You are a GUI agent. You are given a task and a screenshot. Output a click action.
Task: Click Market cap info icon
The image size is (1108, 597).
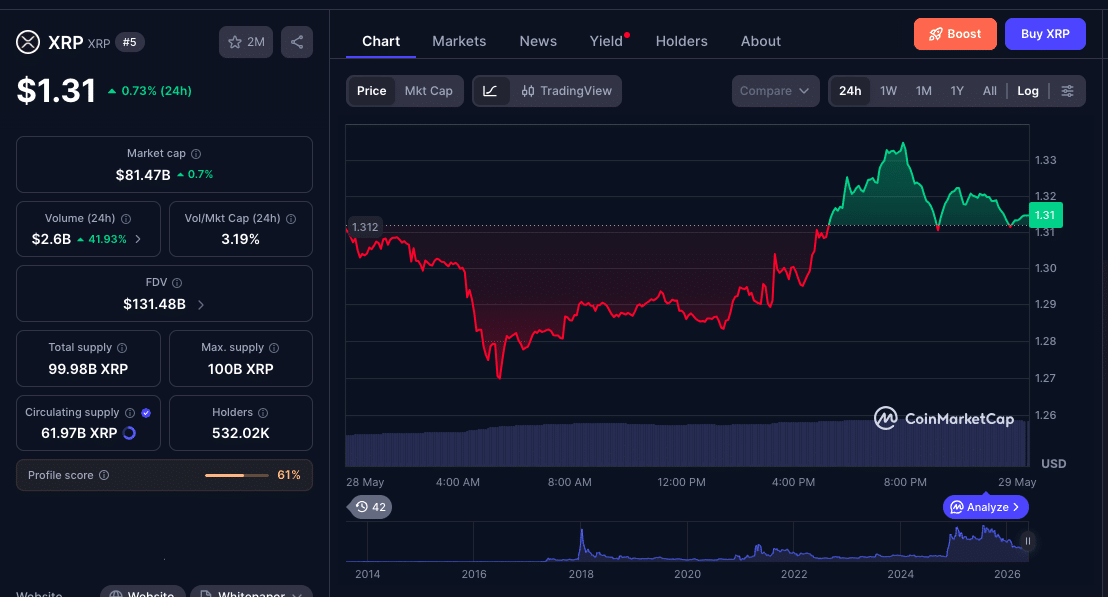pos(196,154)
